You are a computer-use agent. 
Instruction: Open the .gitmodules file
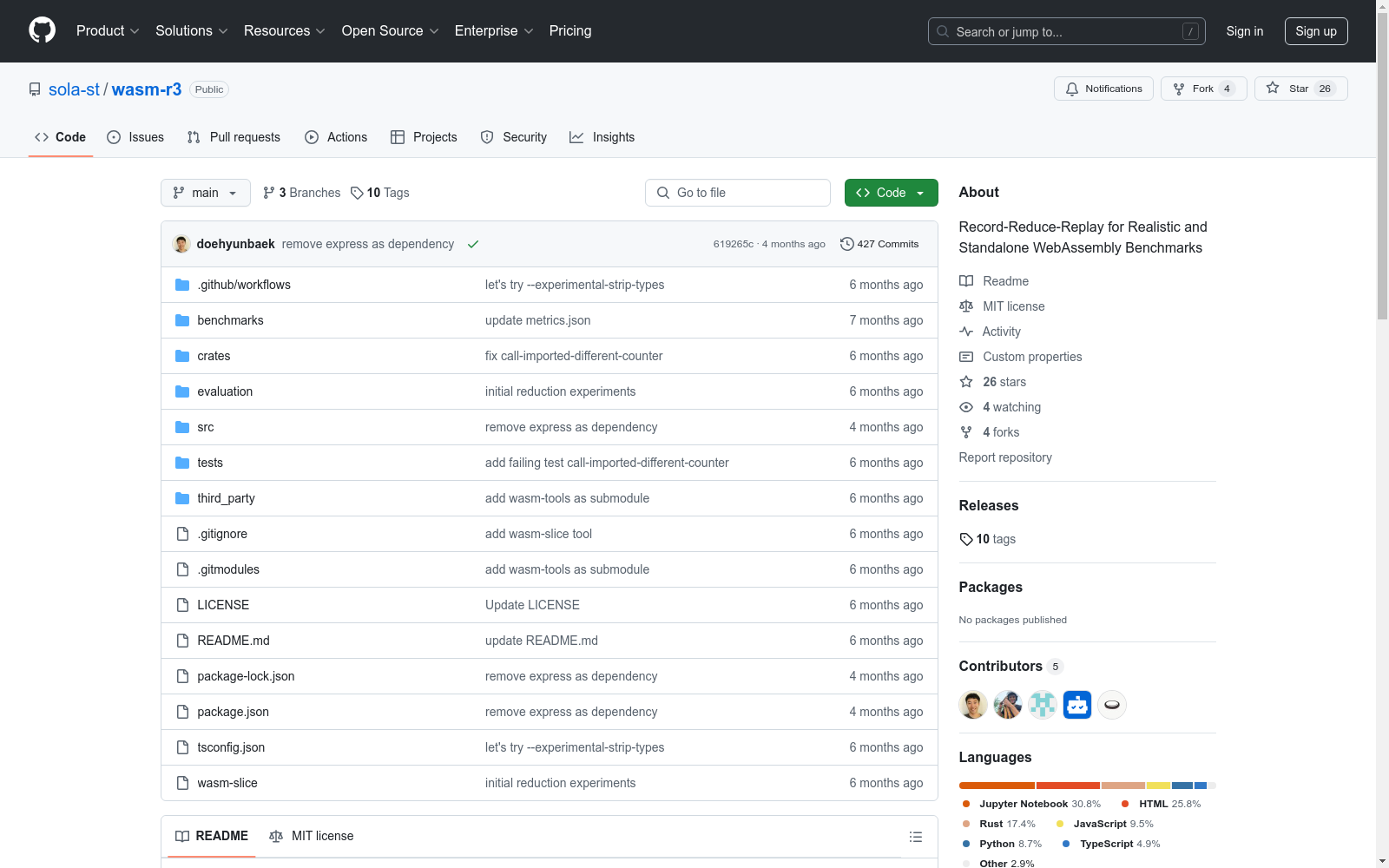click(x=228, y=569)
